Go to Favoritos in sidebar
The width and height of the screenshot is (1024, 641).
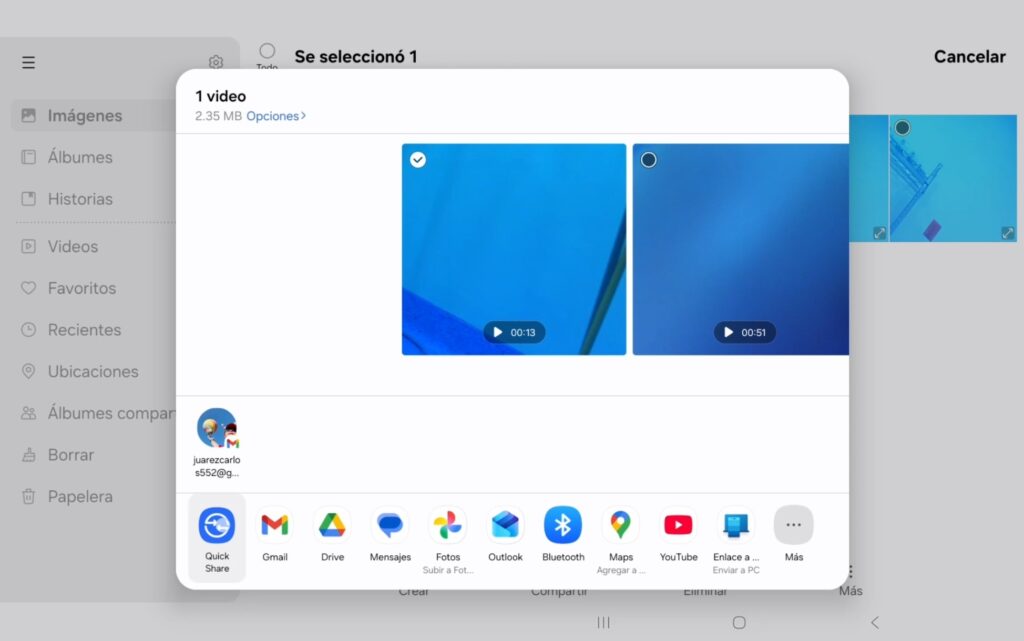[x=81, y=288]
